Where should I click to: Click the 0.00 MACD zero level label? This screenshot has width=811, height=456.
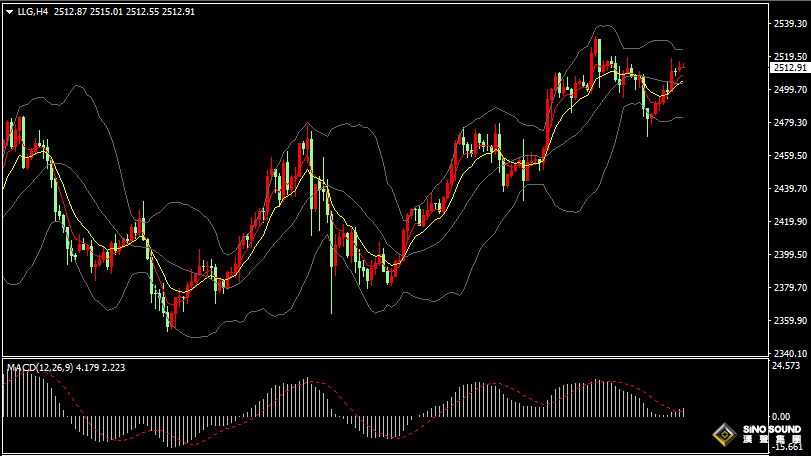[784, 416]
